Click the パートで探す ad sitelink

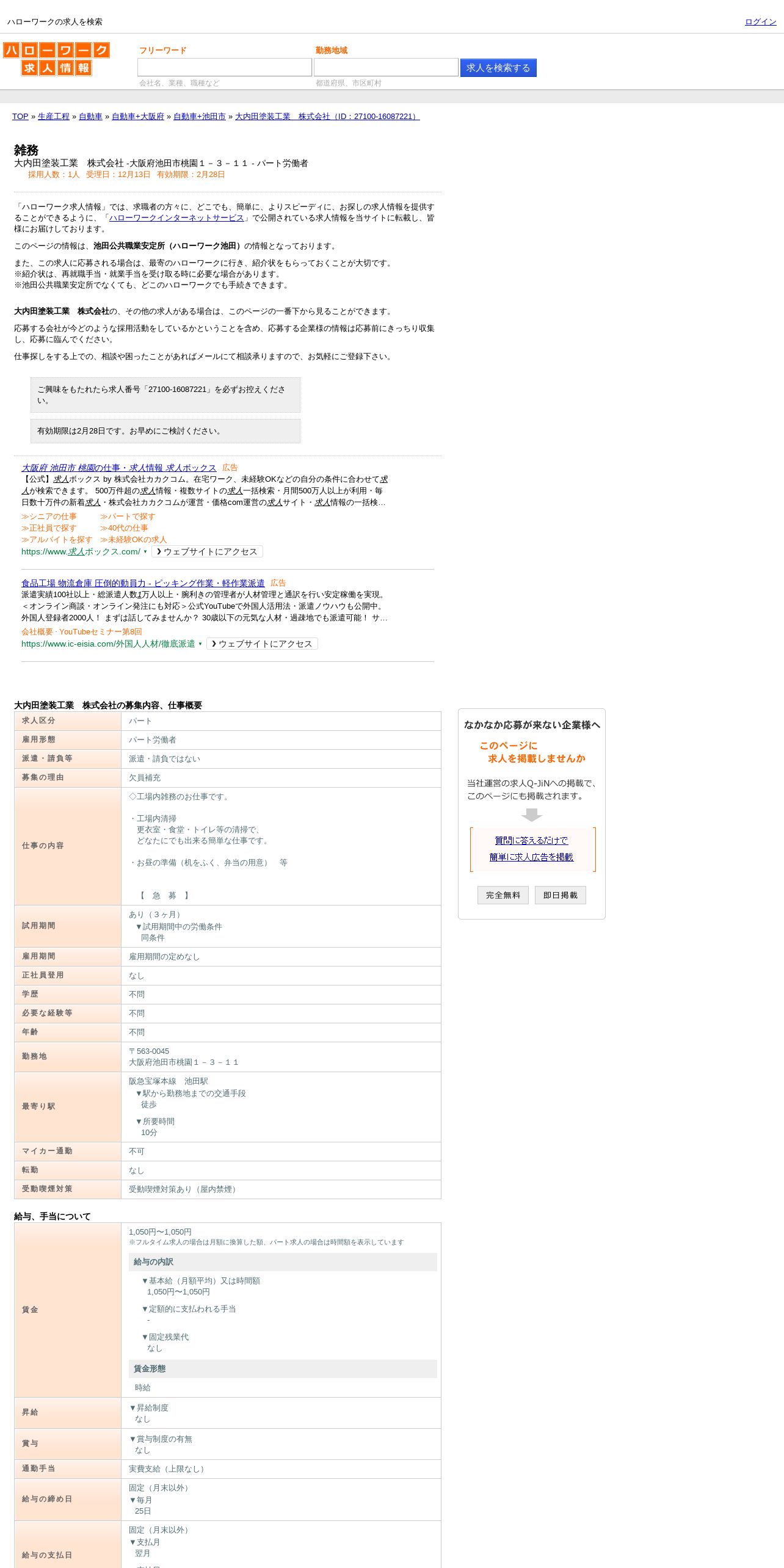click(x=128, y=517)
